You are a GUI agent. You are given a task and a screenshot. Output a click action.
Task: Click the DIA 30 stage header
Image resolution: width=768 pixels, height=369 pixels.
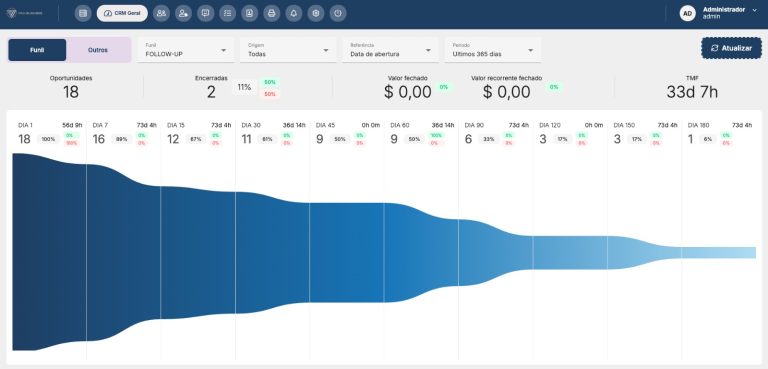click(251, 125)
